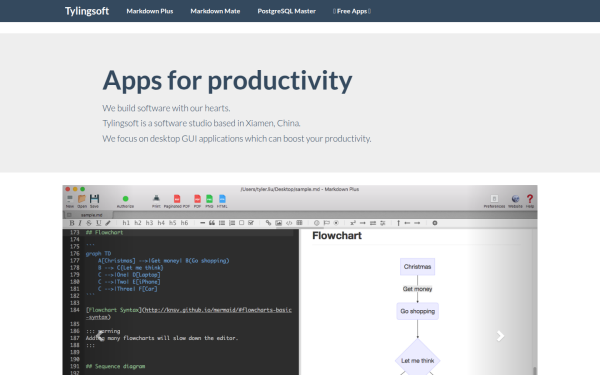Apply h2 heading in the editor toolbar
The height and width of the screenshot is (375, 600).
(x=138, y=223)
